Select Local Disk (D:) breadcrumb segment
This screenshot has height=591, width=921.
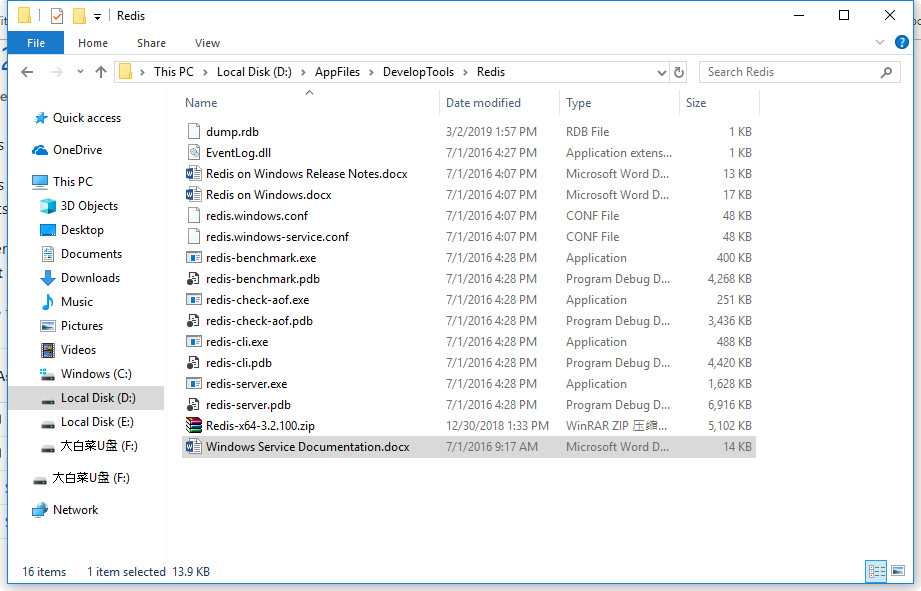click(254, 72)
